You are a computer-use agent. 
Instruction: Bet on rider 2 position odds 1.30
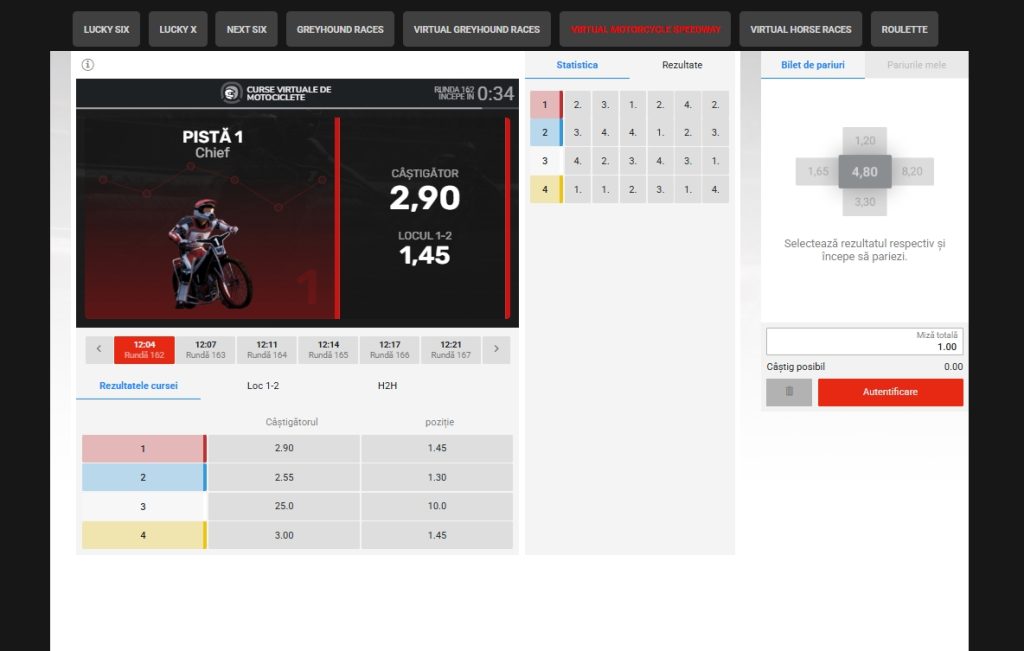437,477
